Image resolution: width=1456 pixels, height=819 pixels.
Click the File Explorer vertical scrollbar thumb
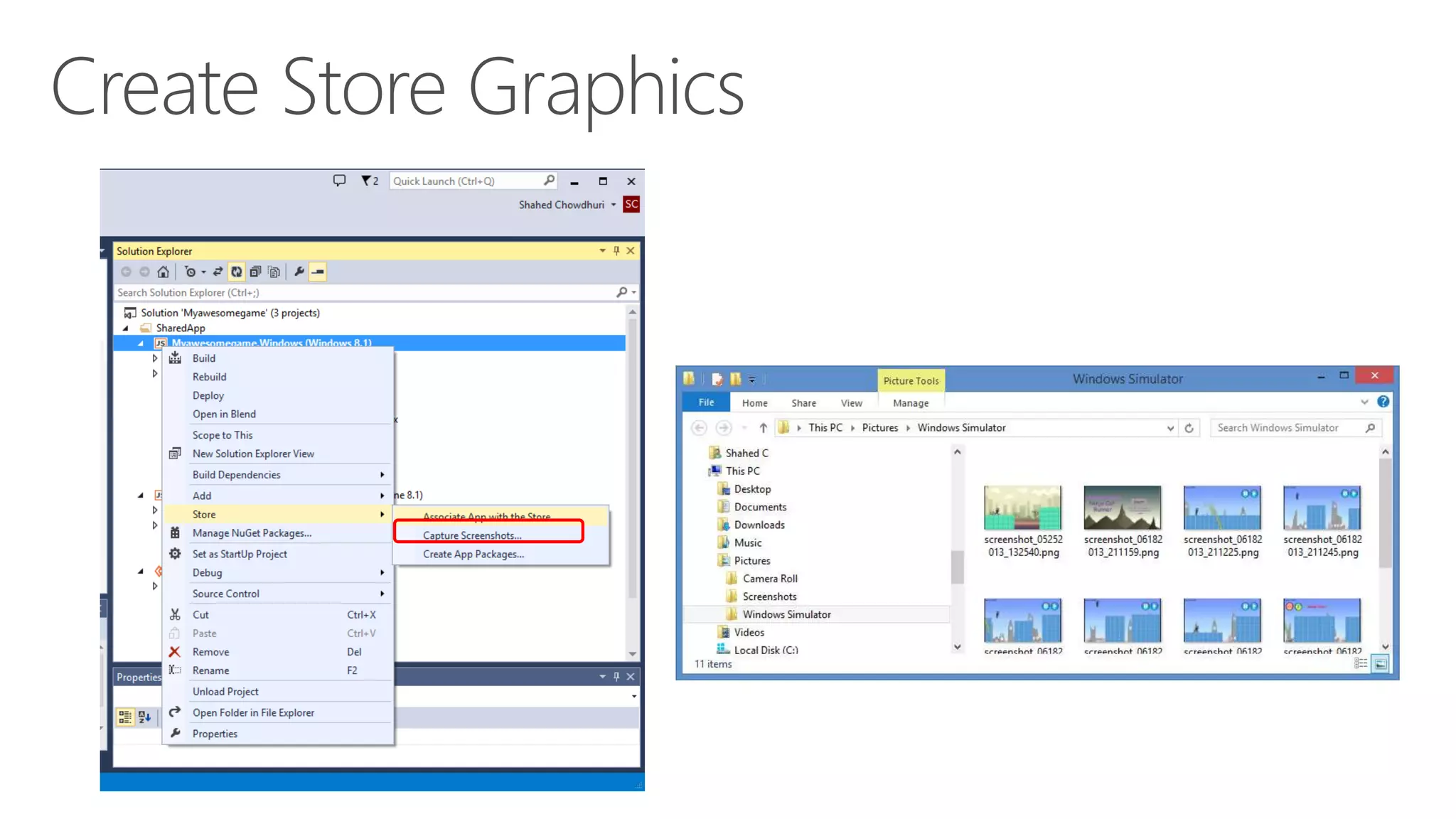pyautogui.click(x=1385, y=513)
